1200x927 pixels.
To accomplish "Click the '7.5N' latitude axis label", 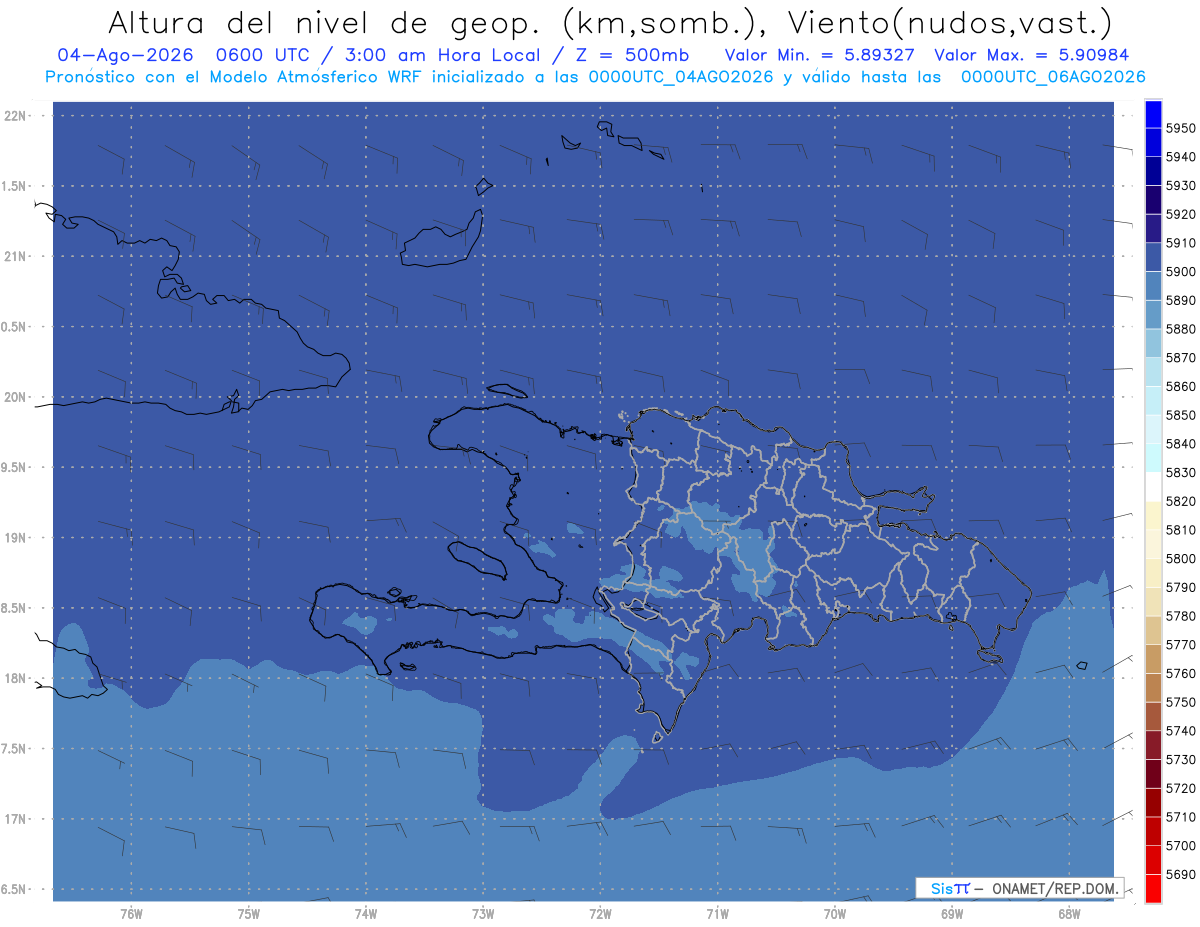I will click(x=16, y=749).
